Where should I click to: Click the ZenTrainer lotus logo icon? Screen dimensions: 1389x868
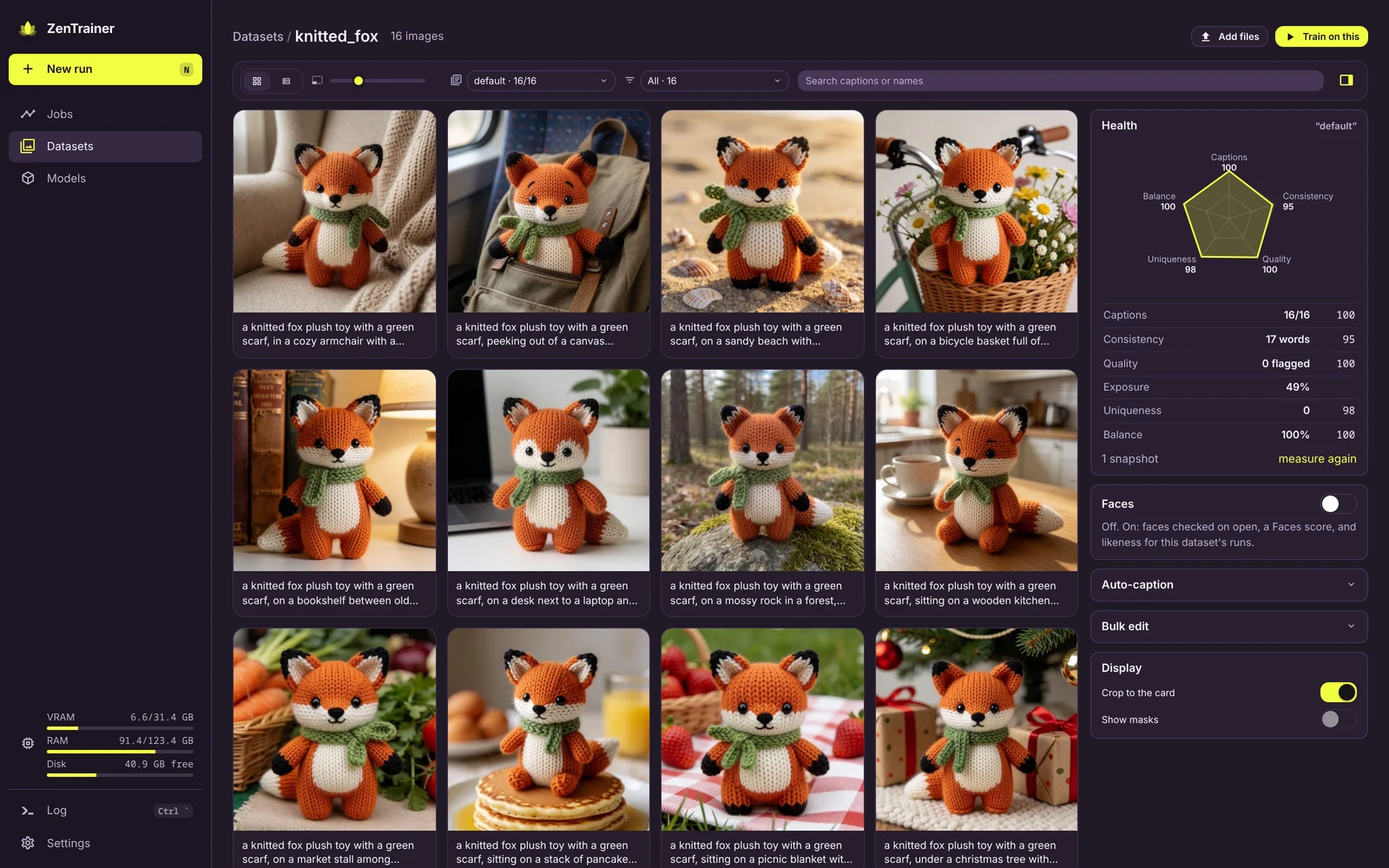28,29
